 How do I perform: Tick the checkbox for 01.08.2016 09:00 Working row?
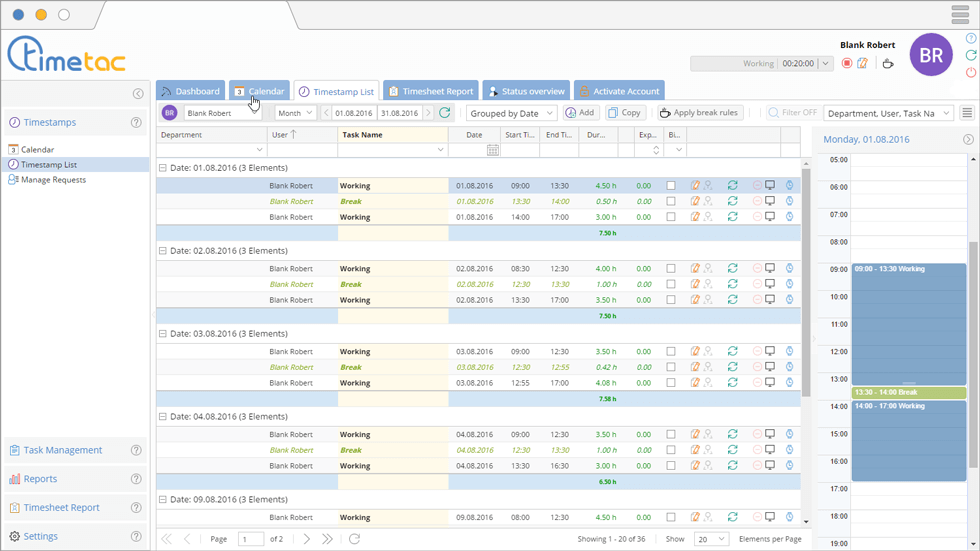[x=671, y=186]
